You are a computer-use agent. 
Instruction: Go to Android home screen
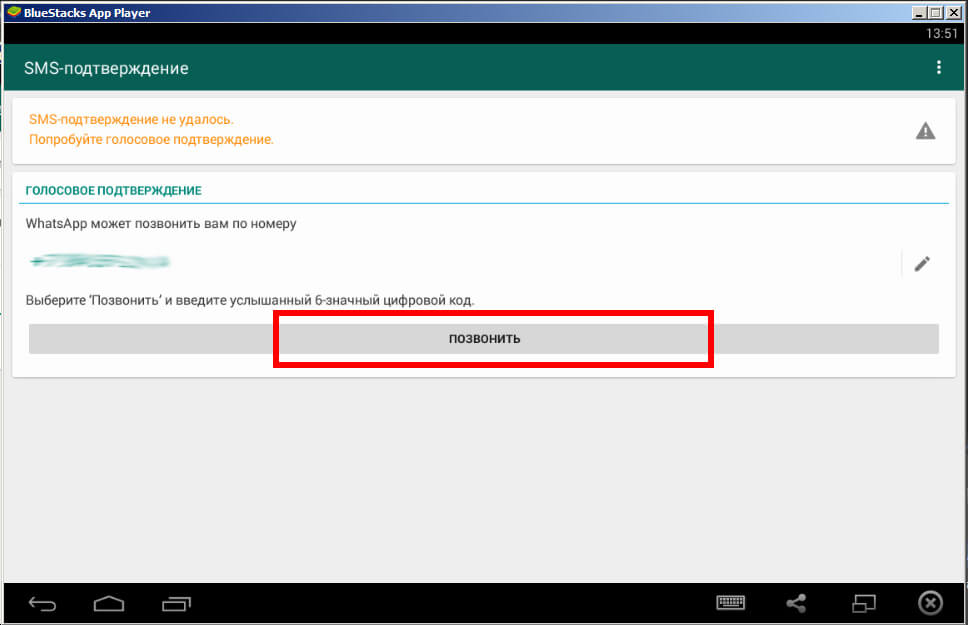click(x=109, y=603)
